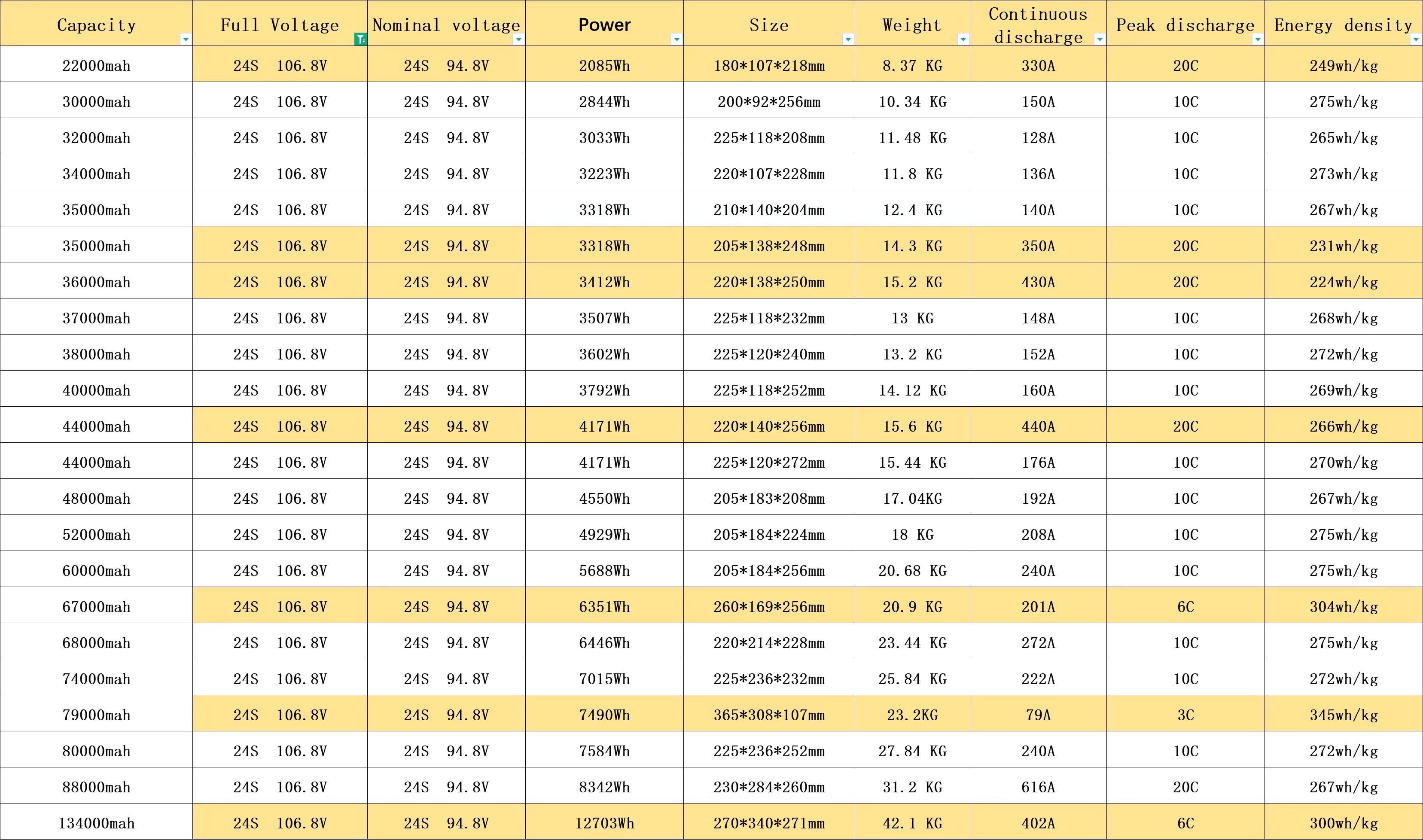Image resolution: width=1423 pixels, height=840 pixels.
Task: Select the 22000mah capacity cell
Action: coord(96,64)
